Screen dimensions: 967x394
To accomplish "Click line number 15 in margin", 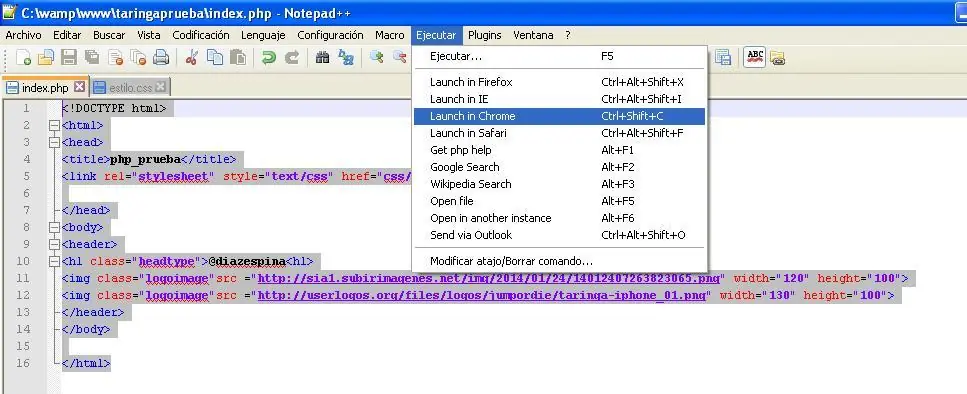I will click(23, 346).
